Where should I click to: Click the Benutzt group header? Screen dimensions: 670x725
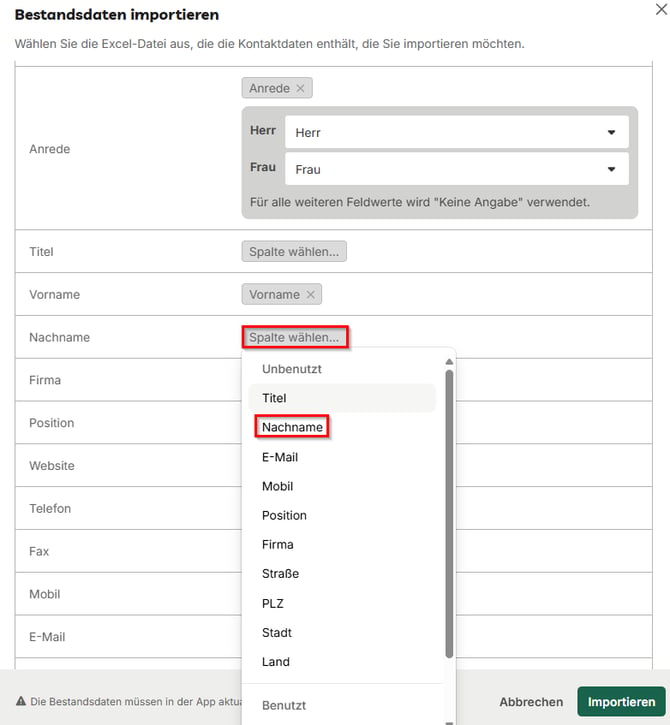point(284,705)
